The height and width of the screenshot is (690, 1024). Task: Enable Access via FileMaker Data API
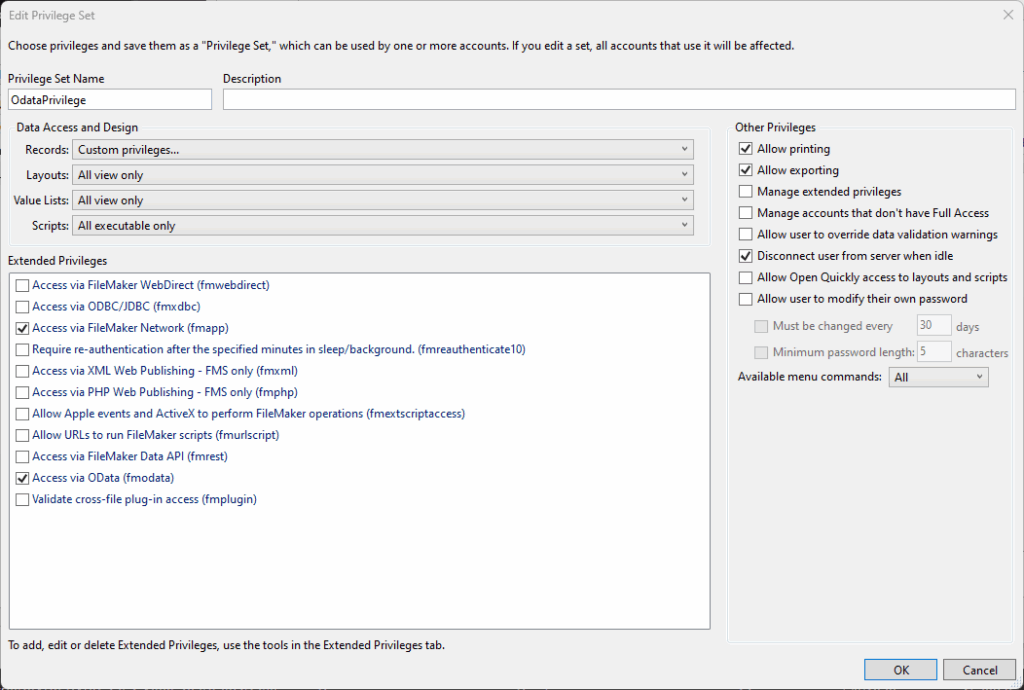(x=23, y=457)
